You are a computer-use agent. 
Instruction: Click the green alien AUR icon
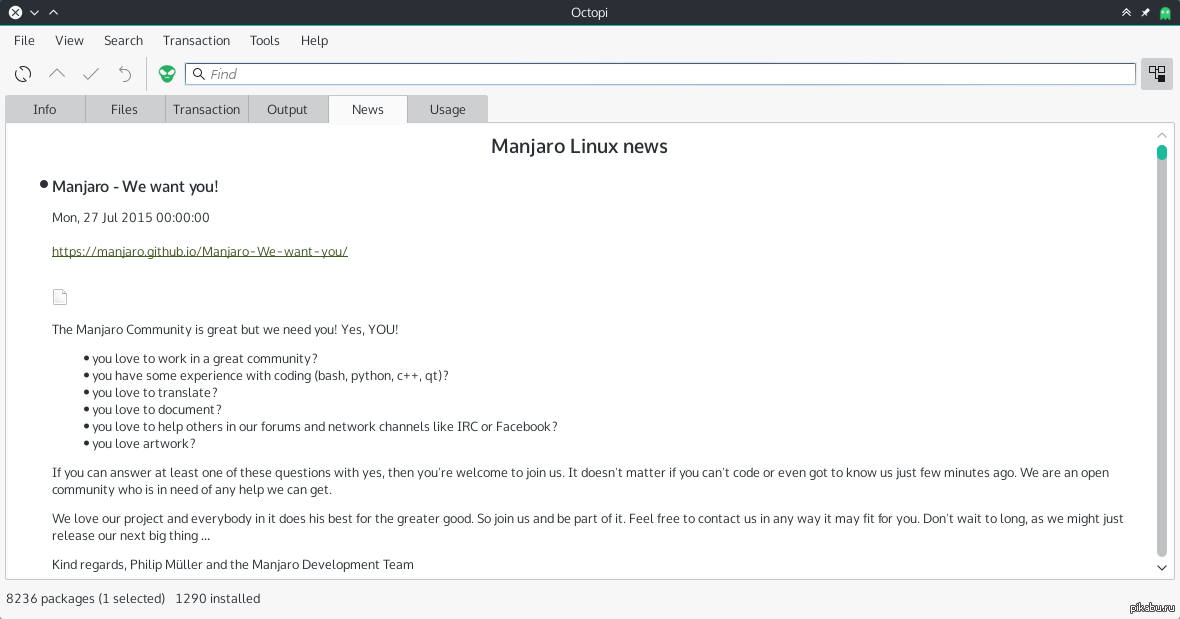click(x=166, y=74)
